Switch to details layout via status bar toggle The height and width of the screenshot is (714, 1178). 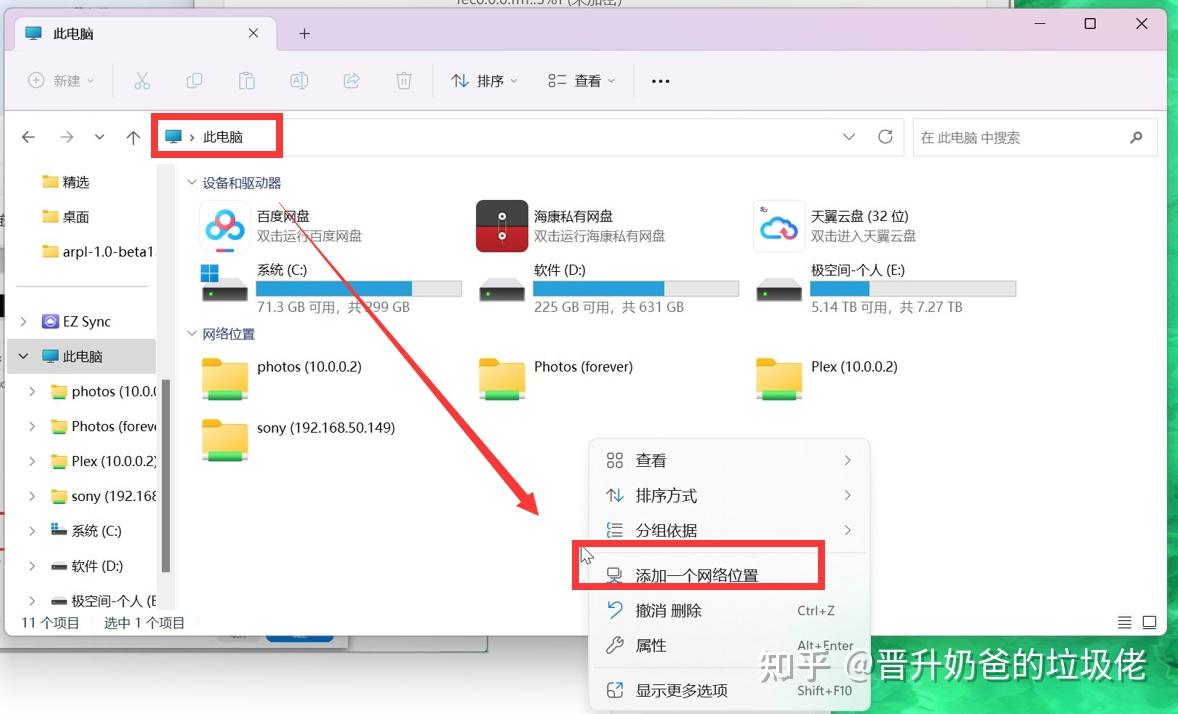pos(1124,621)
